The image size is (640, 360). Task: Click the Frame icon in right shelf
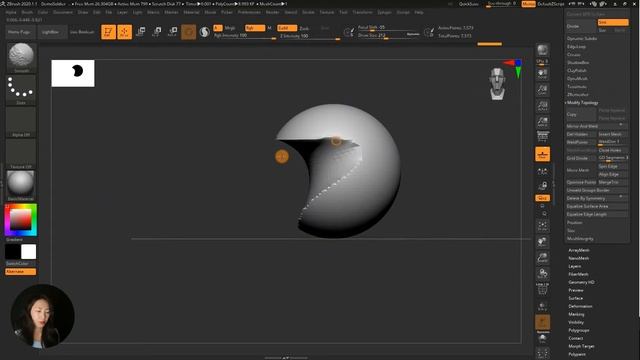pyautogui.click(x=542, y=226)
